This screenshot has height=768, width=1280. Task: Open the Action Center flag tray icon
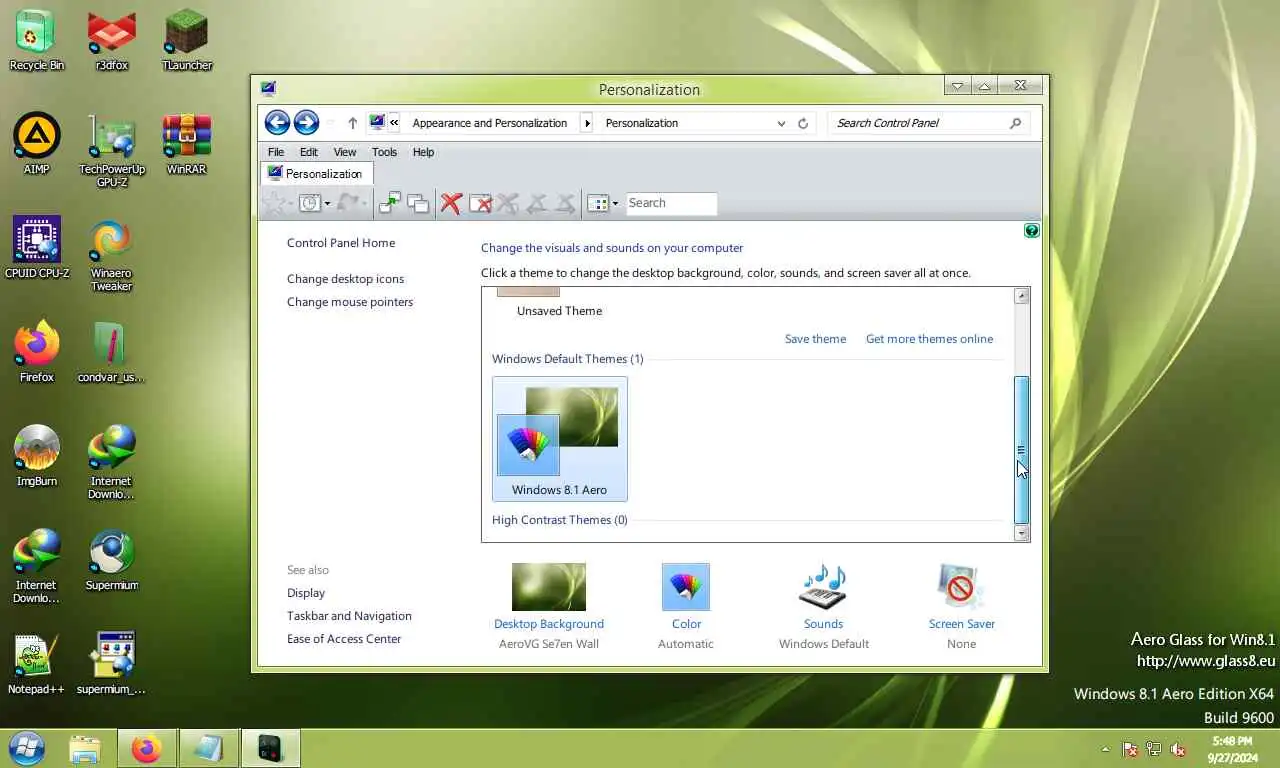coord(1130,749)
